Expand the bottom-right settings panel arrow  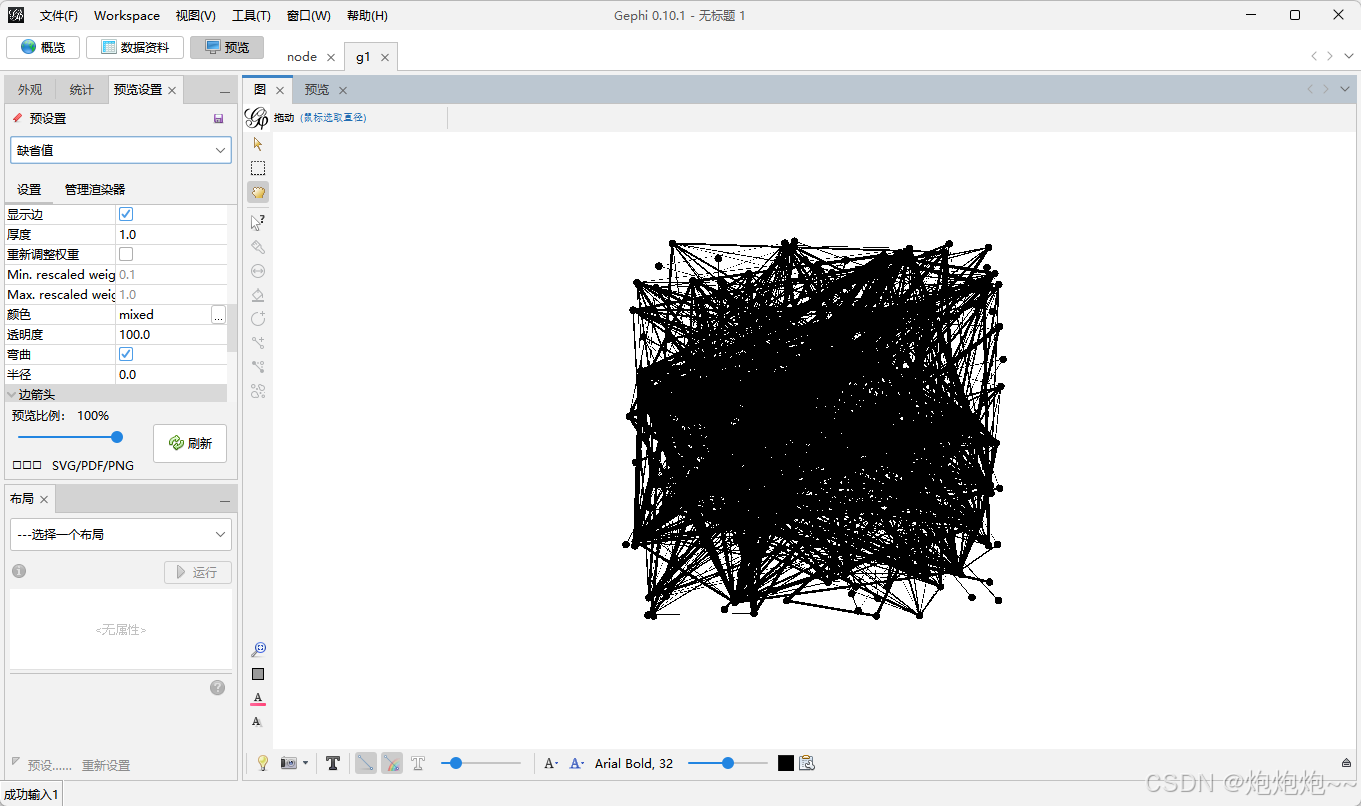(x=1347, y=763)
